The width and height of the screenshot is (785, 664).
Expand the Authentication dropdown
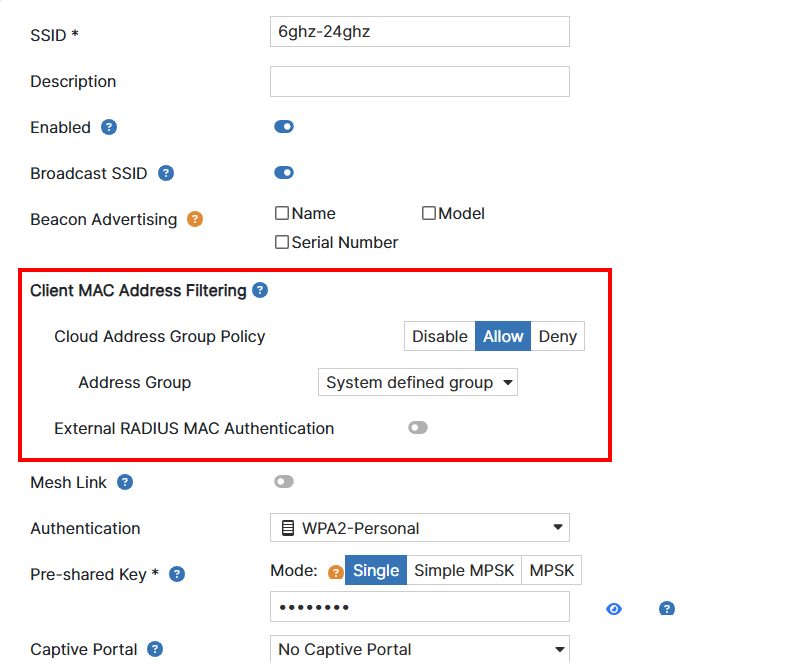click(419, 528)
